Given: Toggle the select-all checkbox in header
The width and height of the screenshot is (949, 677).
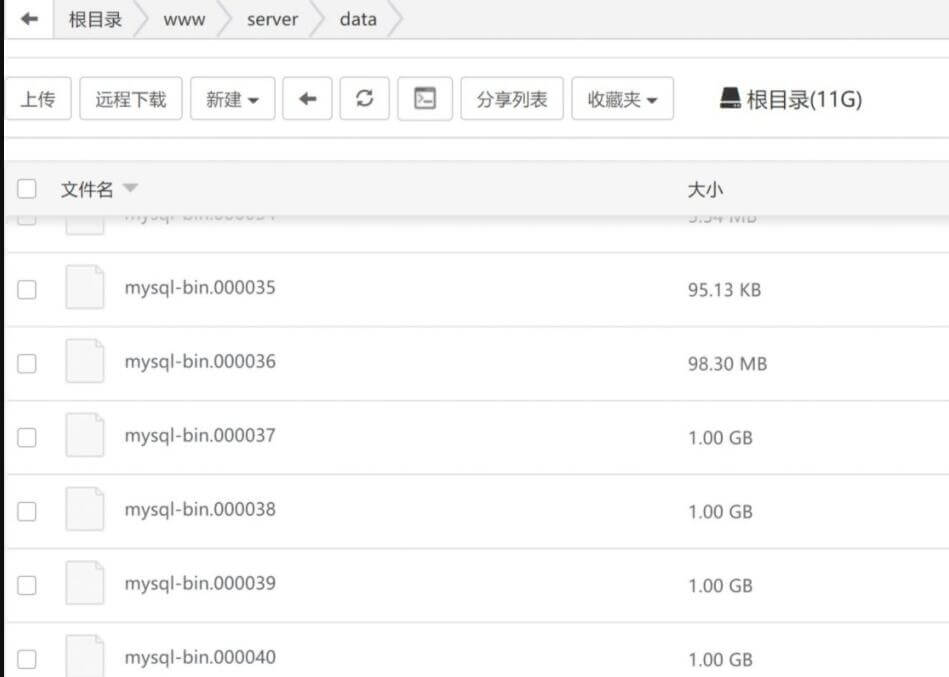Looking at the screenshot, I should (x=27, y=189).
